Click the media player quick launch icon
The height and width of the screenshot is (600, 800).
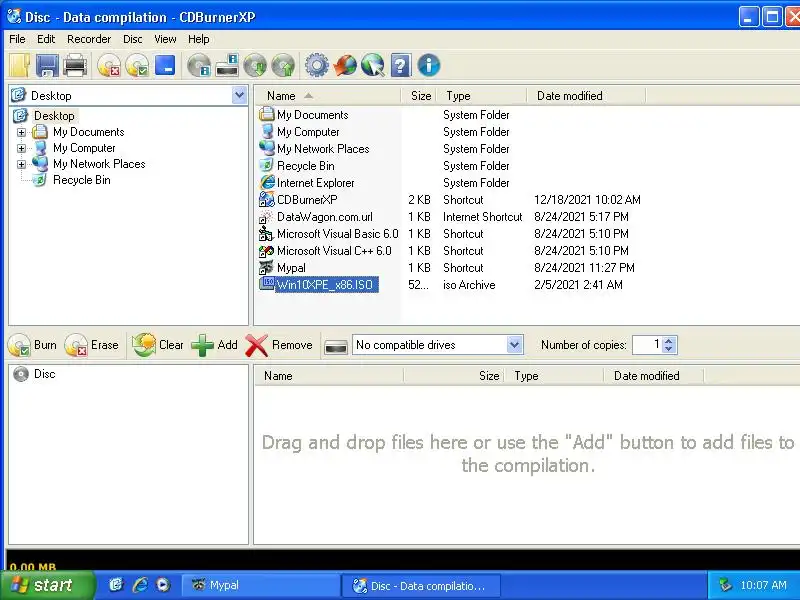point(163,585)
